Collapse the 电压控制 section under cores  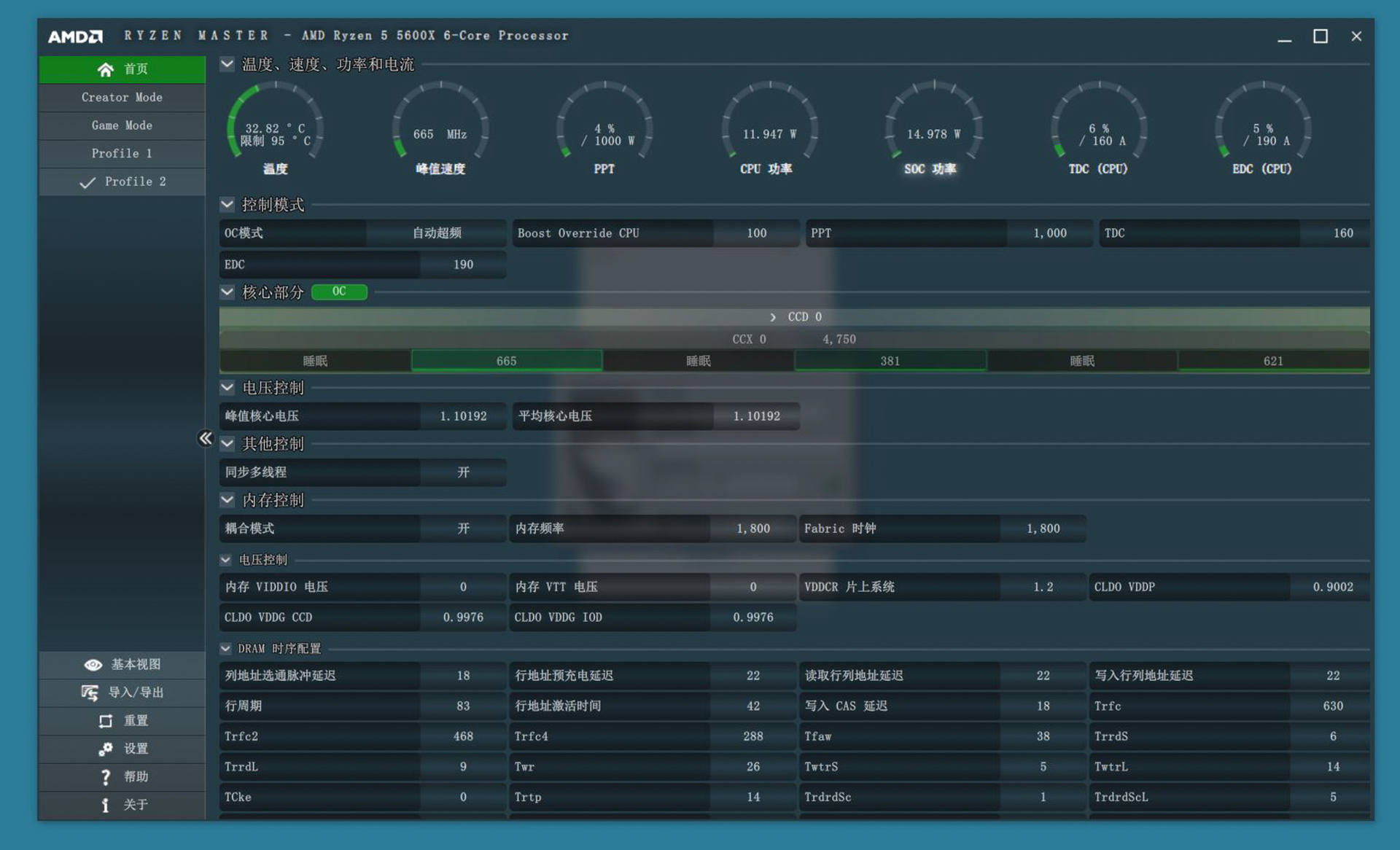tap(227, 387)
